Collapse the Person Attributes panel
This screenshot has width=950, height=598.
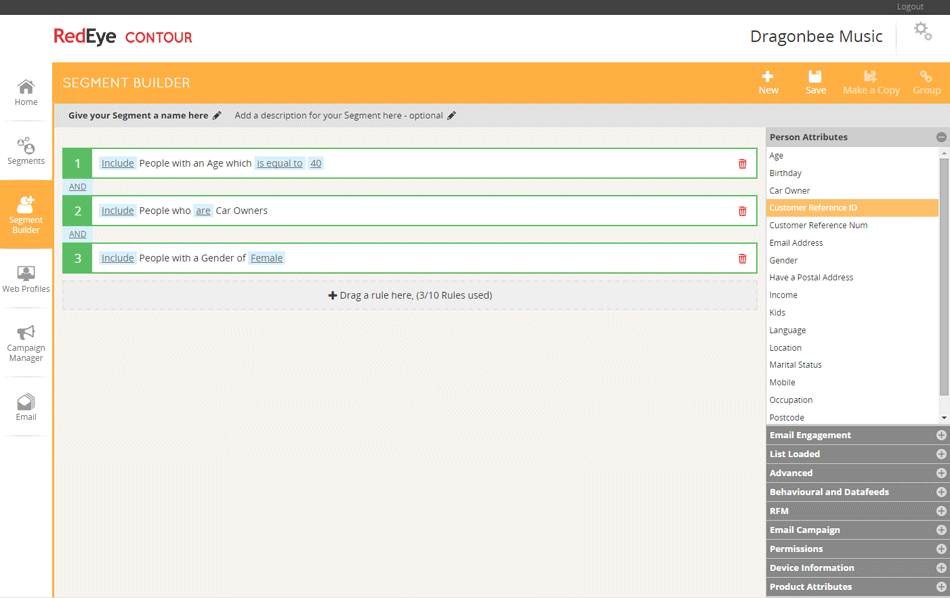(x=941, y=137)
